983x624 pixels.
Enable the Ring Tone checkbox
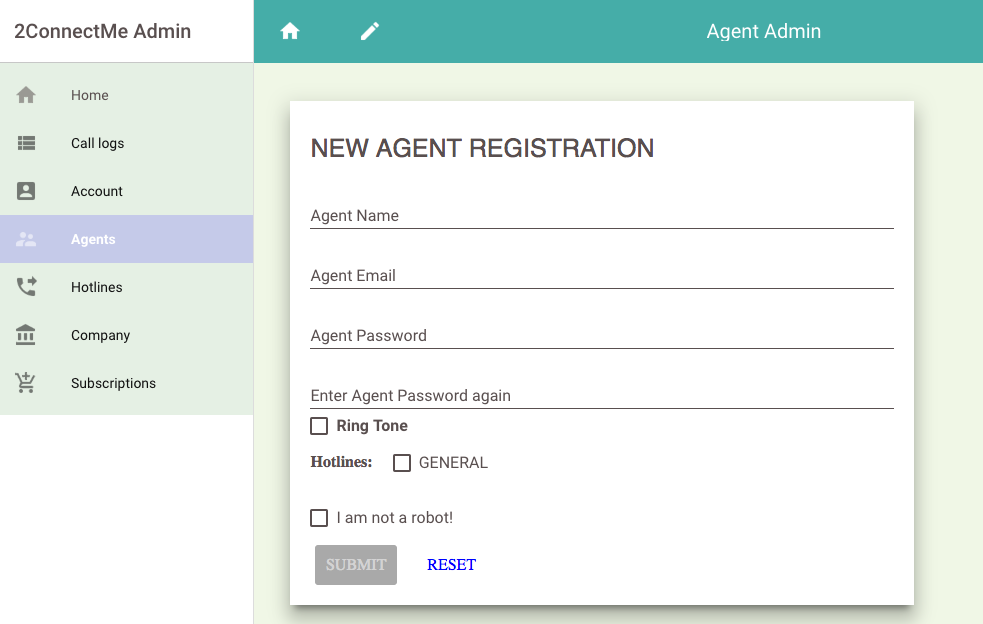point(319,426)
